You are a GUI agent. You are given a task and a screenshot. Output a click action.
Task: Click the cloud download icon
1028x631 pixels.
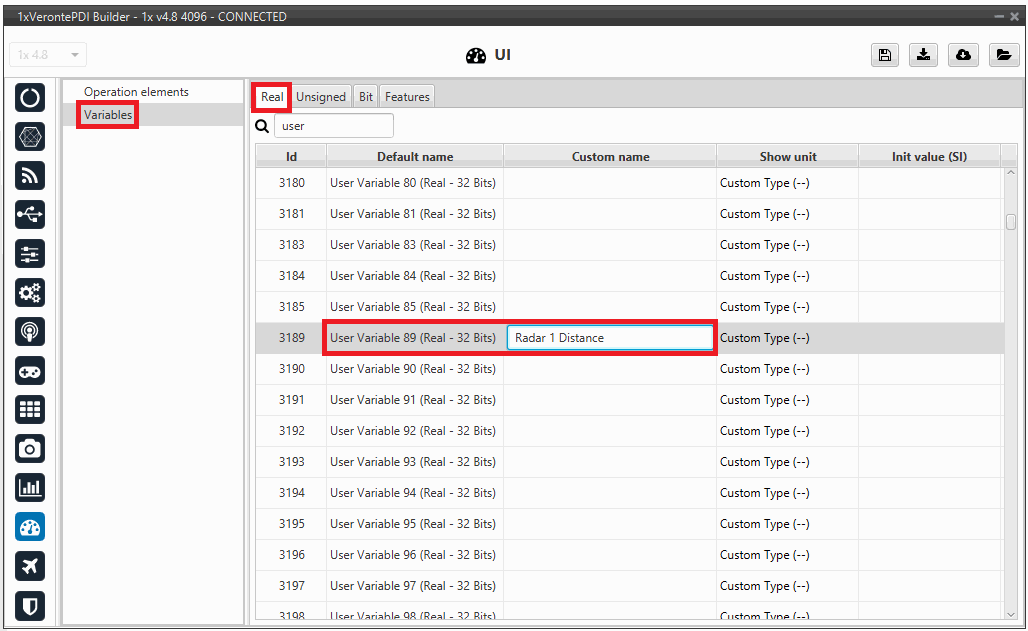(963, 55)
